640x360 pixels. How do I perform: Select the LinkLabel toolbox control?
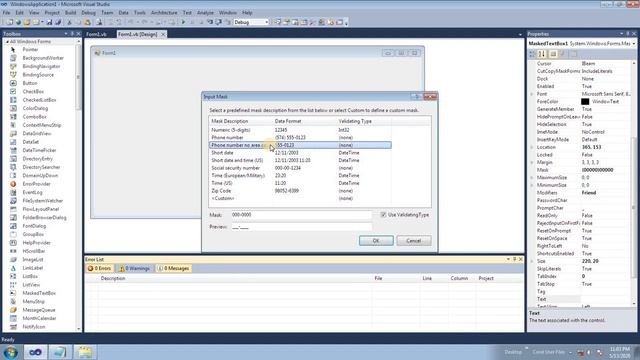(33, 268)
